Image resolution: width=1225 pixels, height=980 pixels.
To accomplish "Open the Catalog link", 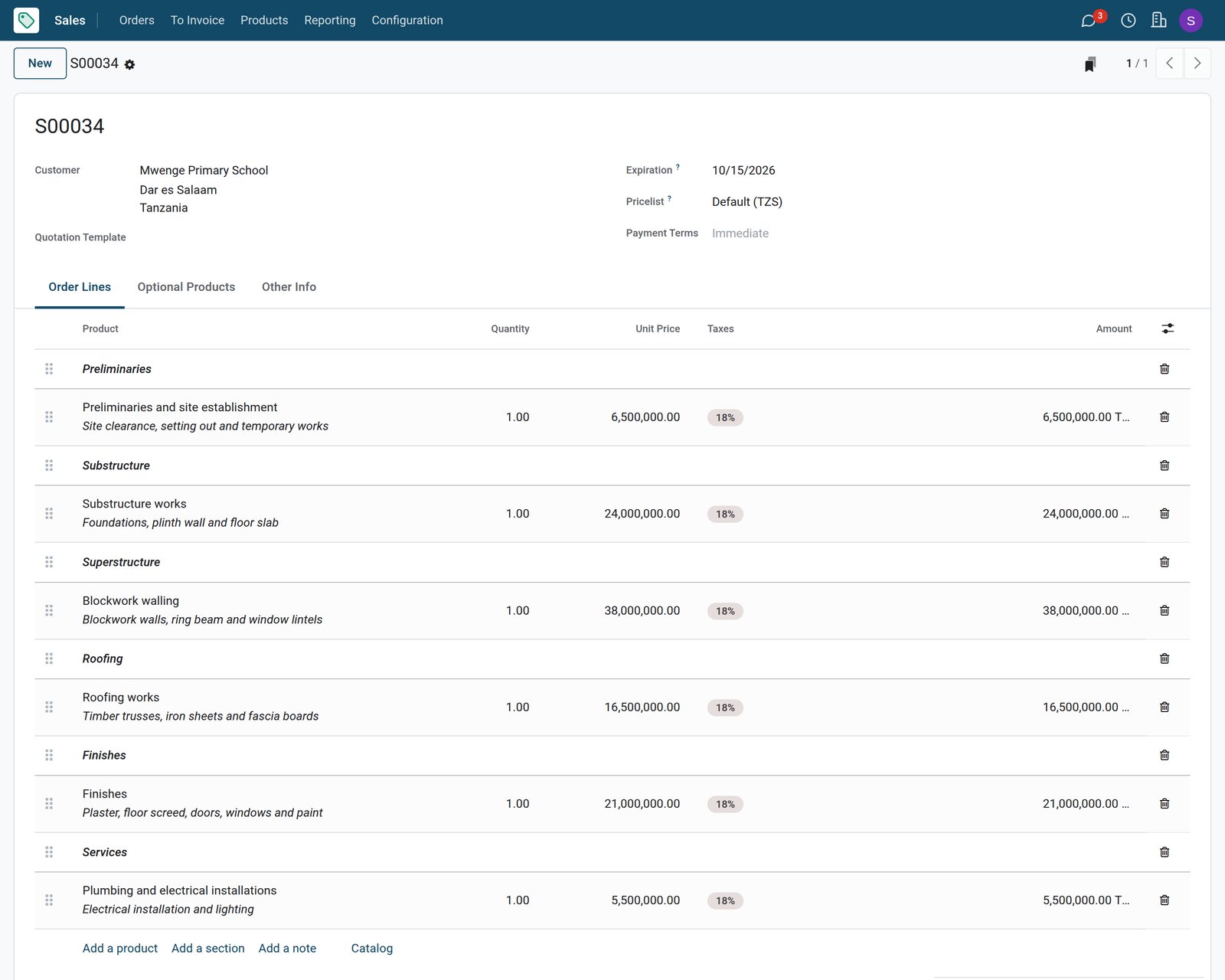I will [372, 949].
